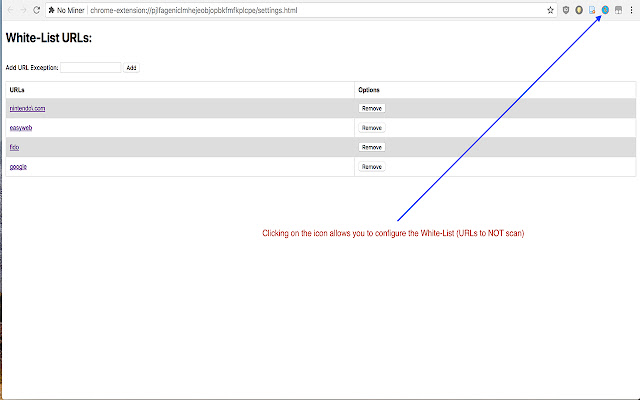Viewport: 640px width, 400px height.
Task: Open the fido link
Action: 14,147
